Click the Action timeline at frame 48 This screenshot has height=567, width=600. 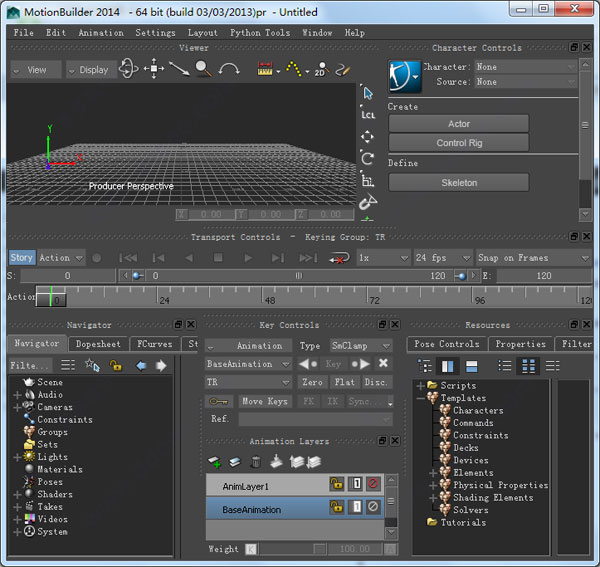262,296
